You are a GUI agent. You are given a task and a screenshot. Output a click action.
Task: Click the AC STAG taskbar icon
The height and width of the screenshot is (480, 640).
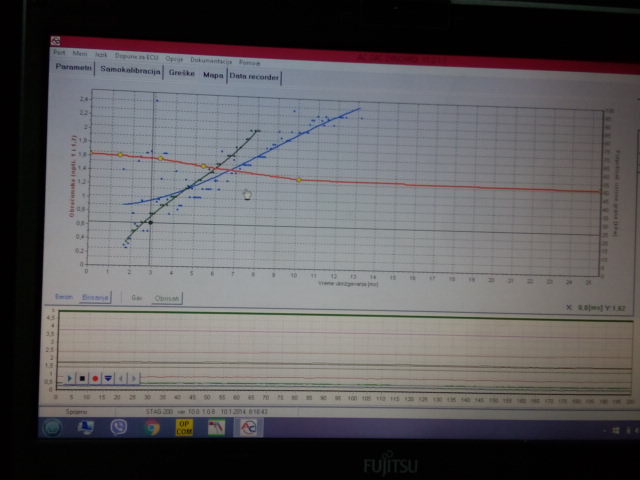click(248, 428)
